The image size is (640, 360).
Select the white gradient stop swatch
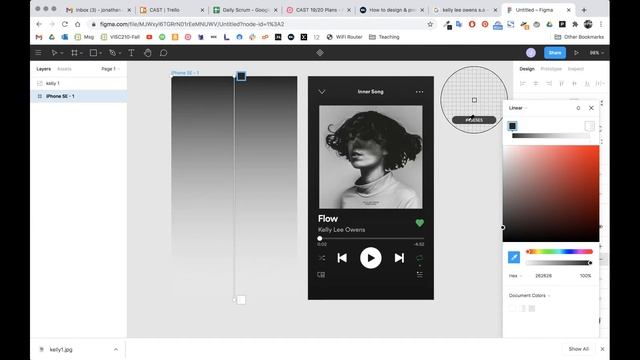coord(589,126)
